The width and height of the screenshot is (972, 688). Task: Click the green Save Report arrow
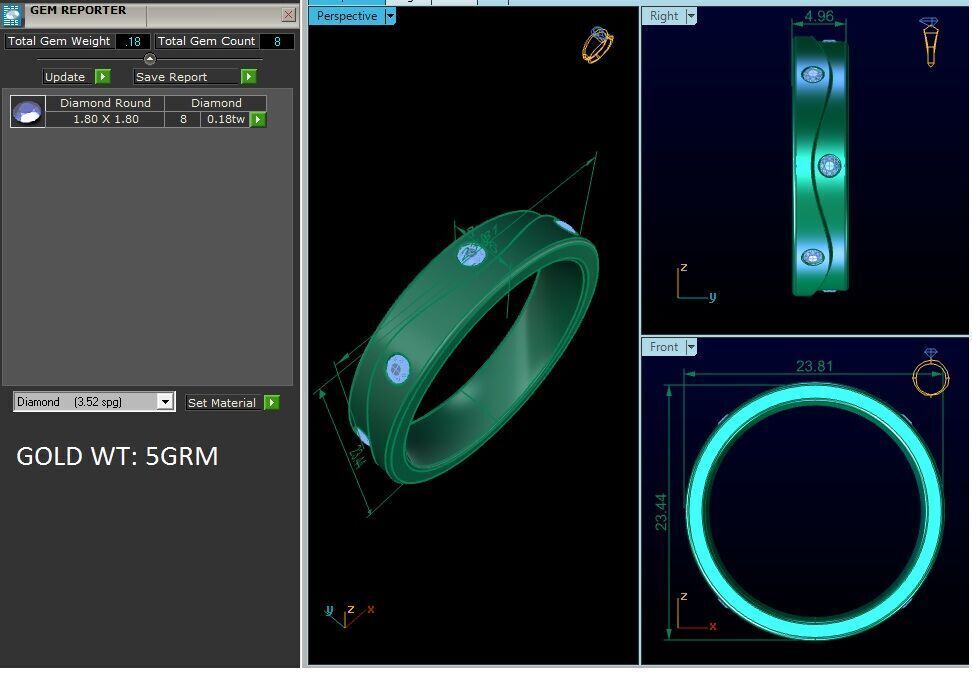click(249, 76)
